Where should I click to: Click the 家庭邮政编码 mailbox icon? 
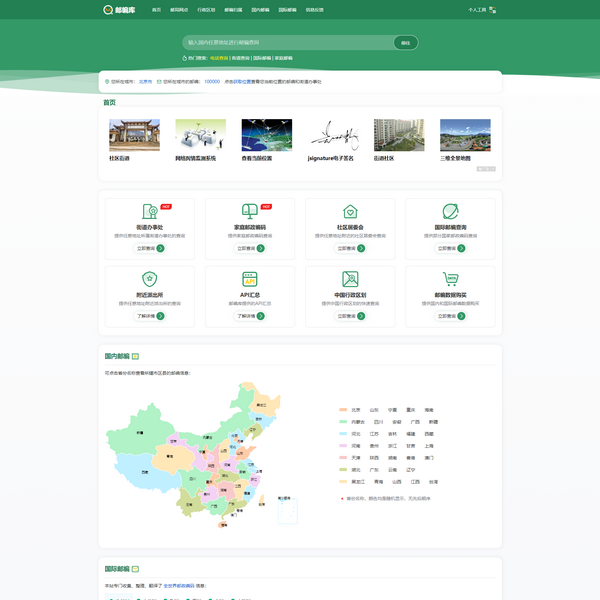[x=250, y=212]
